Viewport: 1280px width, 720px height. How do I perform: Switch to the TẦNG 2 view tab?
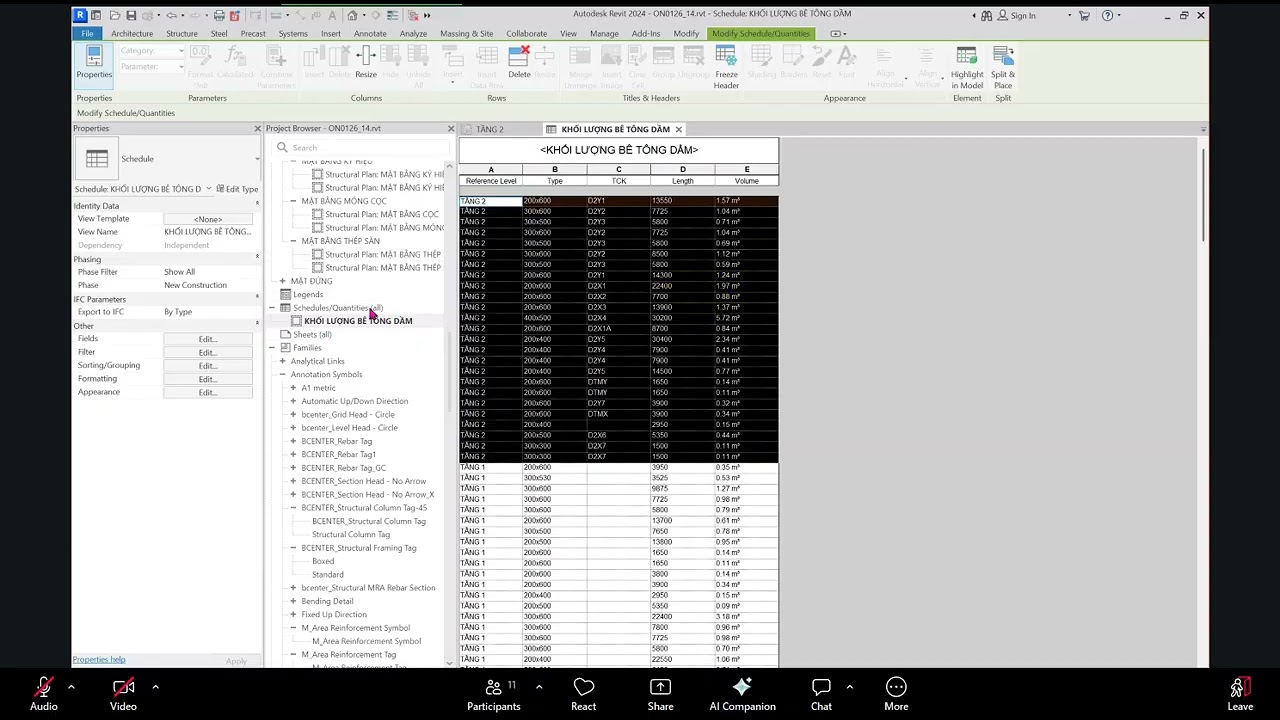pos(489,129)
